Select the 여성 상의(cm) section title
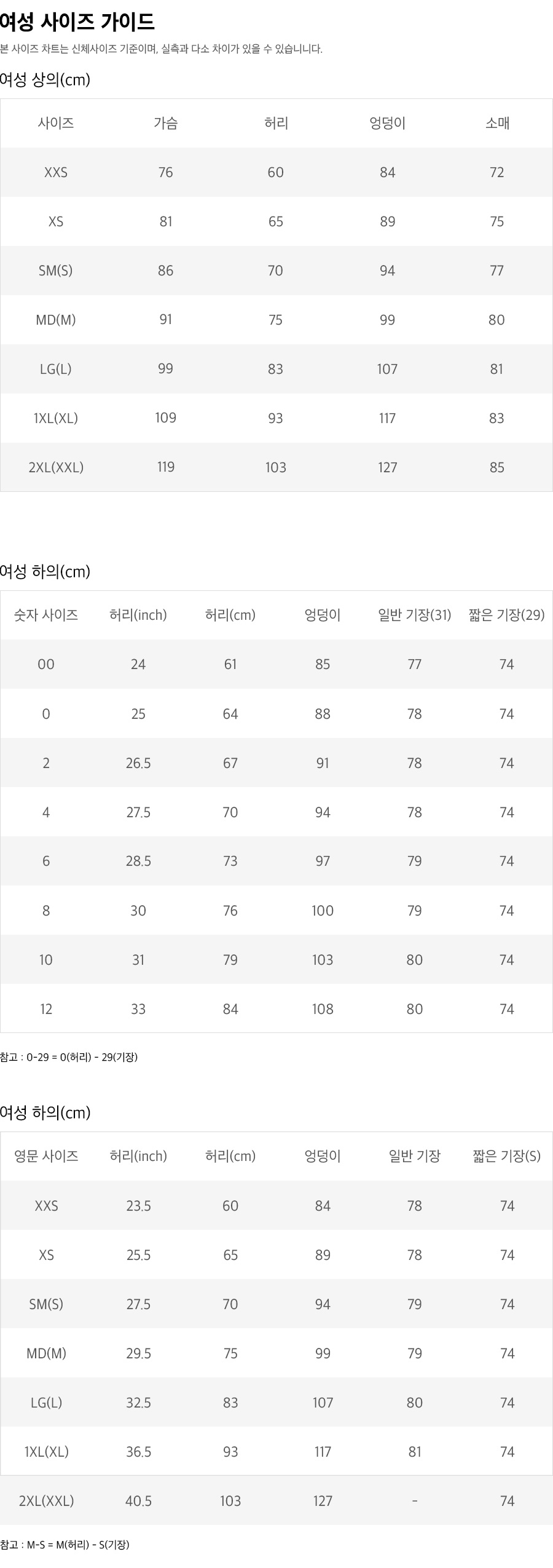The height and width of the screenshot is (1568, 553). pyautogui.click(x=45, y=79)
